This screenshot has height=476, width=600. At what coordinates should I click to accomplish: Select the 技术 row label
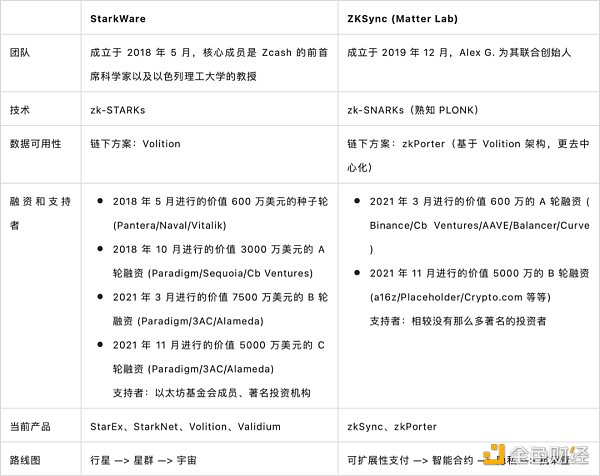click(20, 110)
